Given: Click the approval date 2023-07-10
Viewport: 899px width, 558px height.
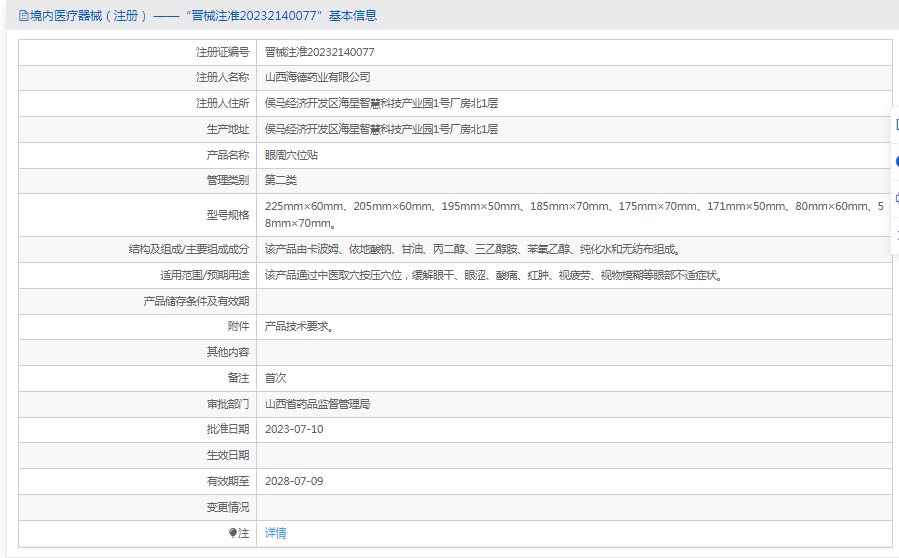Looking at the screenshot, I should pyautogui.click(x=294, y=429).
